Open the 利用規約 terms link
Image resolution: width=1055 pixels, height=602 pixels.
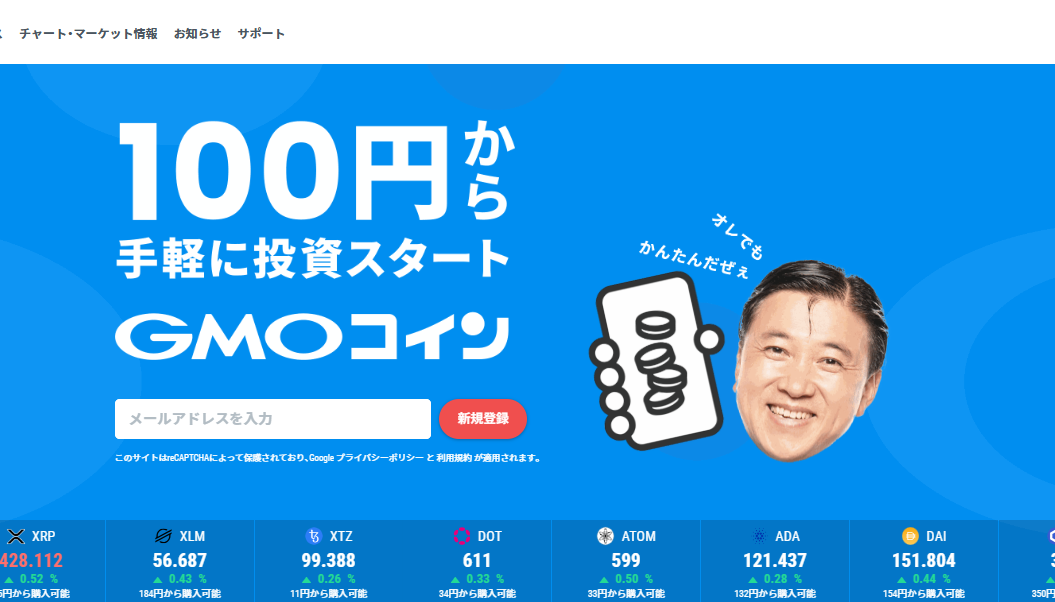pos(453,458)
